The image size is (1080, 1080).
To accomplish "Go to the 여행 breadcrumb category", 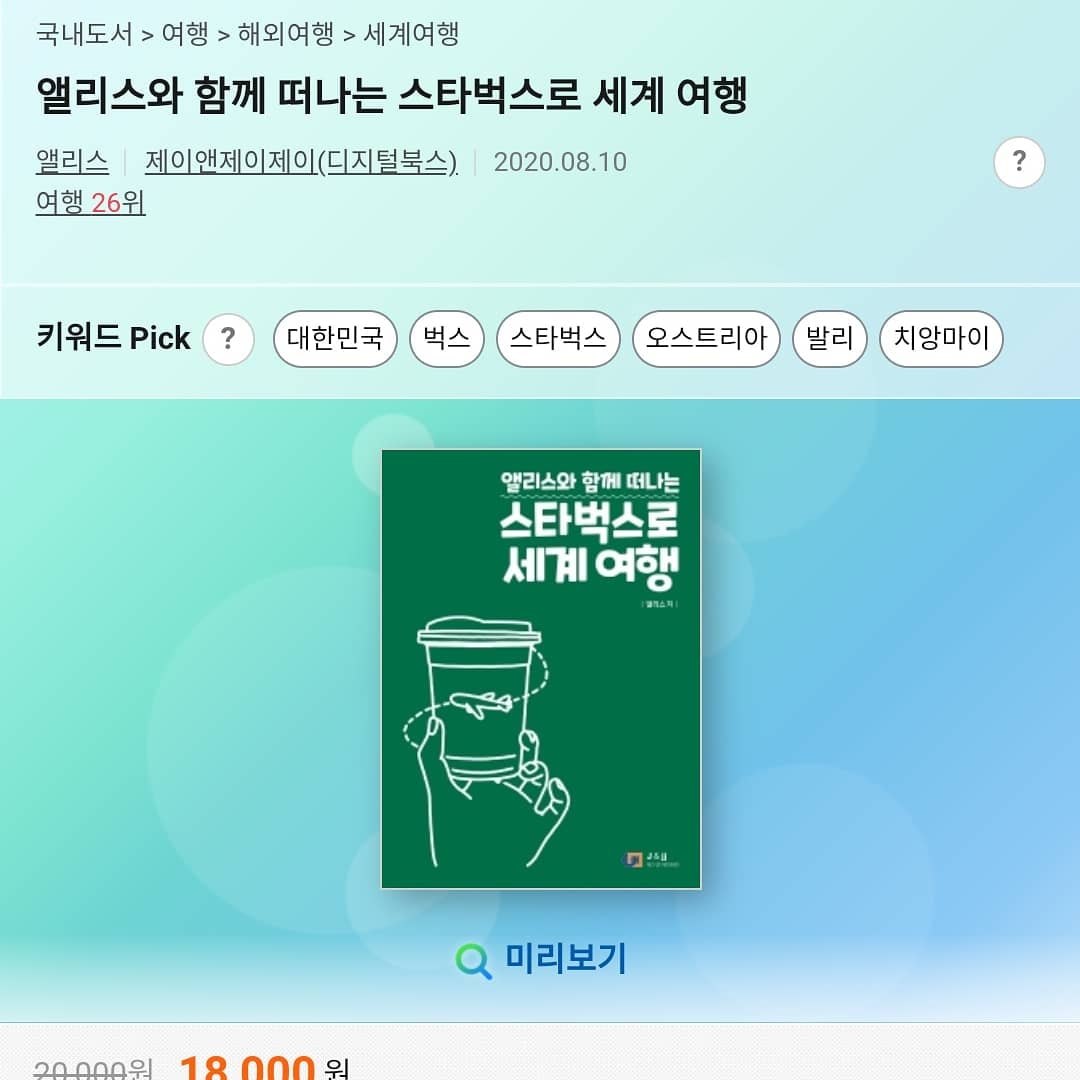I will (x=185, y=33).
